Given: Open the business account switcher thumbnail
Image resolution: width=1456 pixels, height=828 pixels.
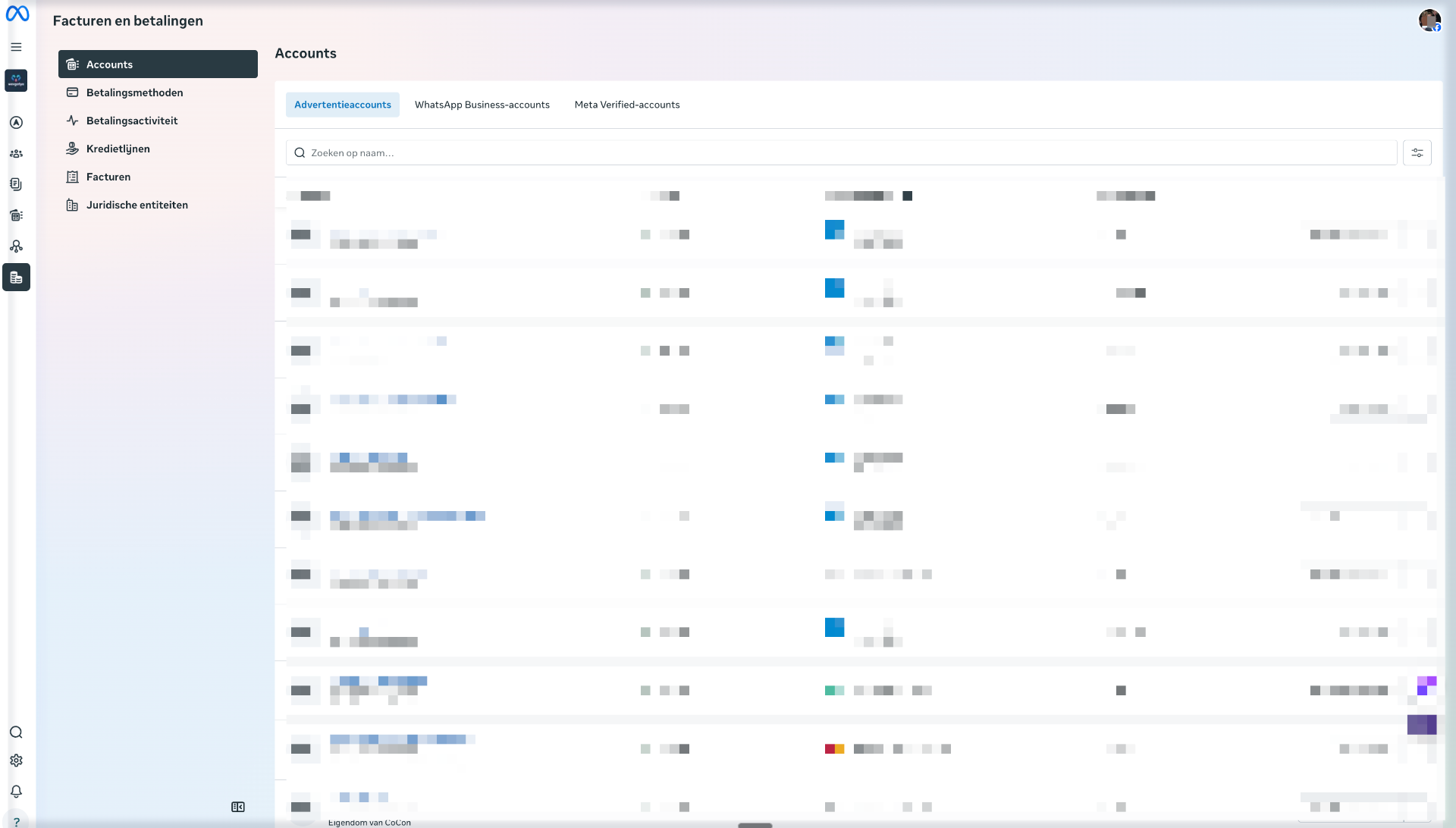Looking at the screenshot, I should [x=16, y=80].
